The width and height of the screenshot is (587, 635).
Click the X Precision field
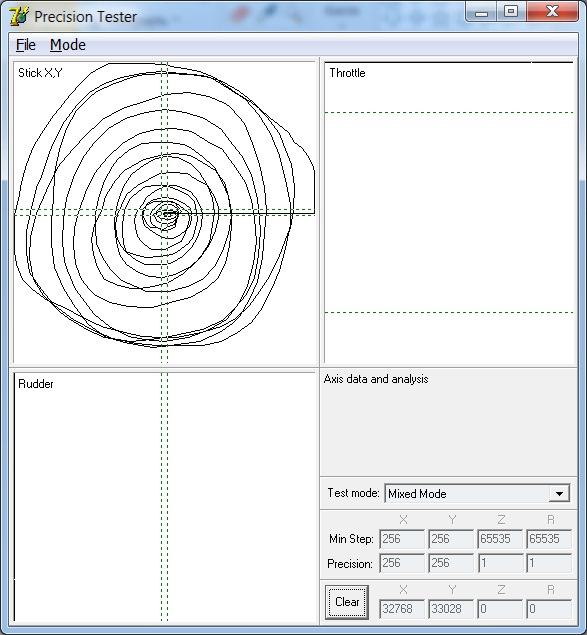402,563
